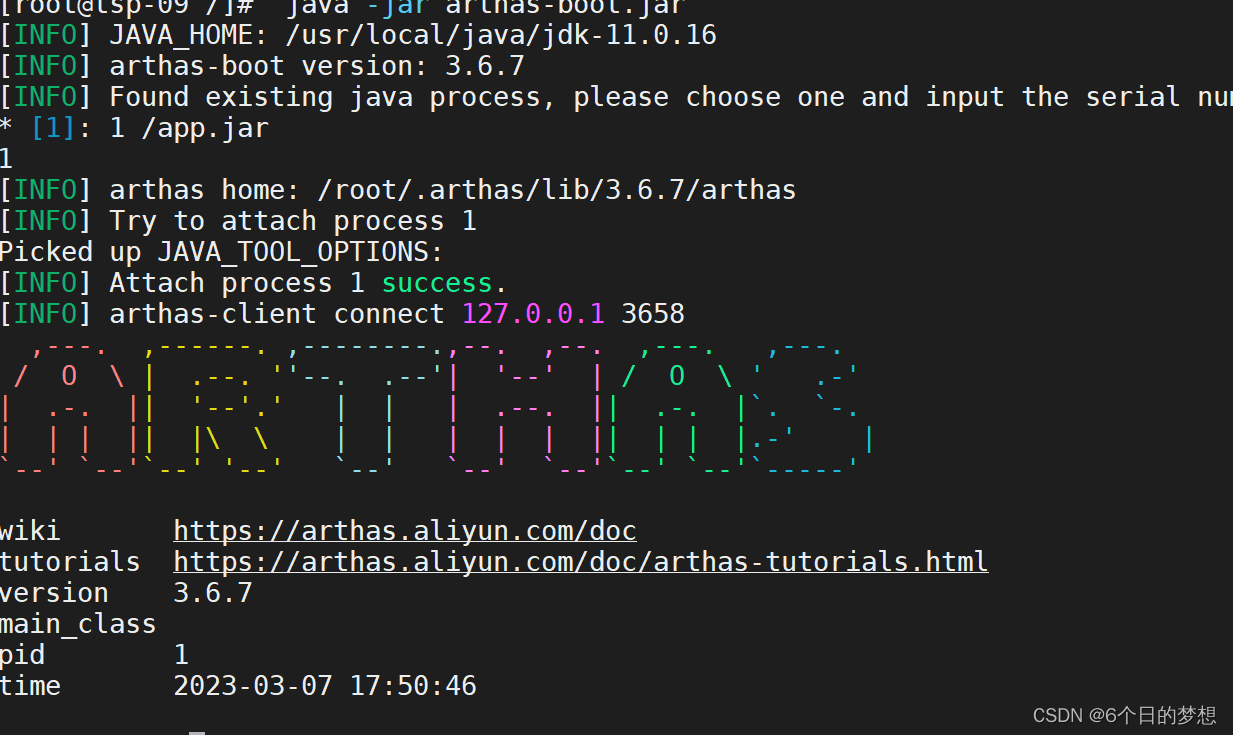Click the 'wiki' label
The width and height of the screenshot is (1233, 735).
click(30, 531)
